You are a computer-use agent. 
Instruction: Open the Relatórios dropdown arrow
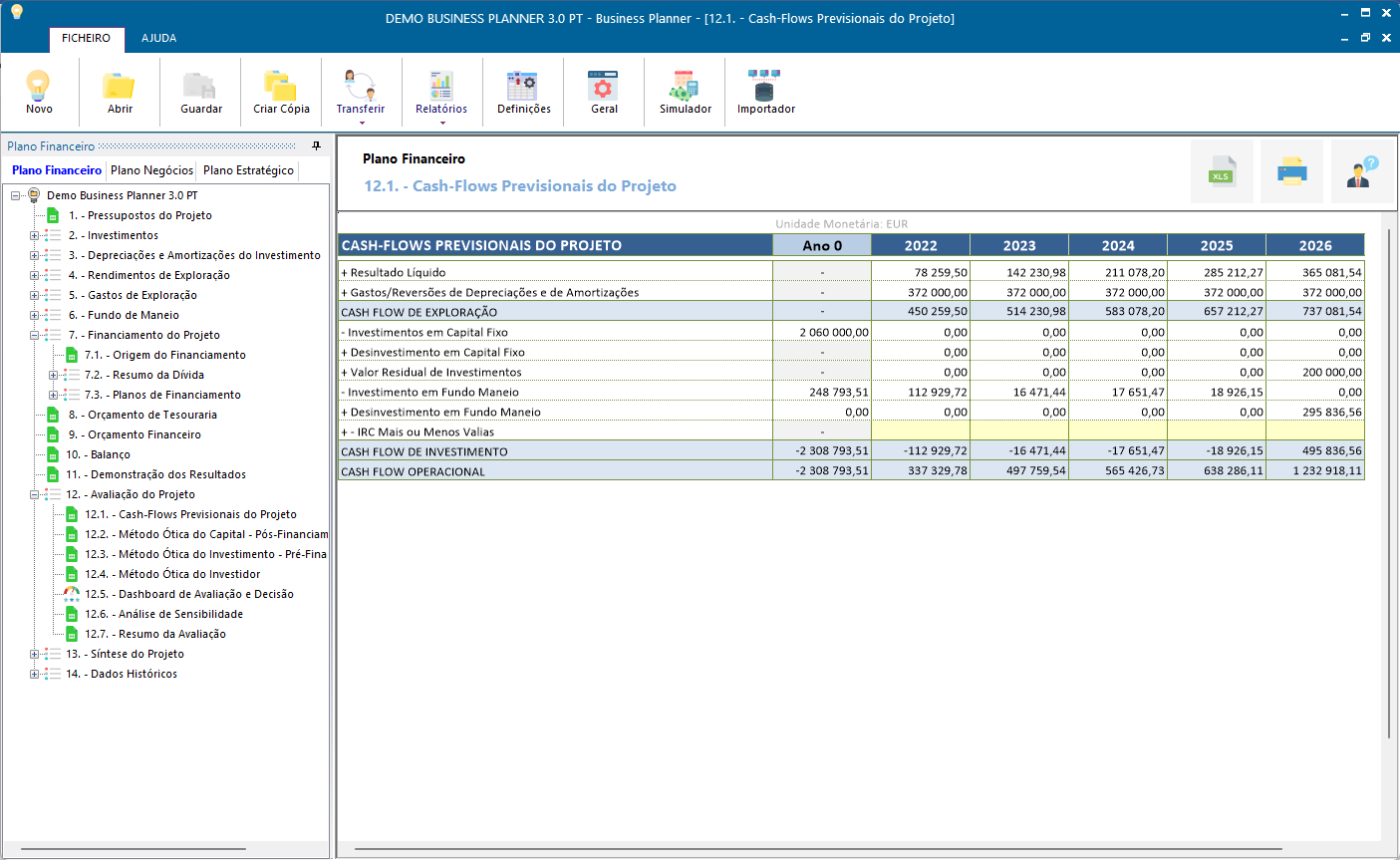point(442,123)
